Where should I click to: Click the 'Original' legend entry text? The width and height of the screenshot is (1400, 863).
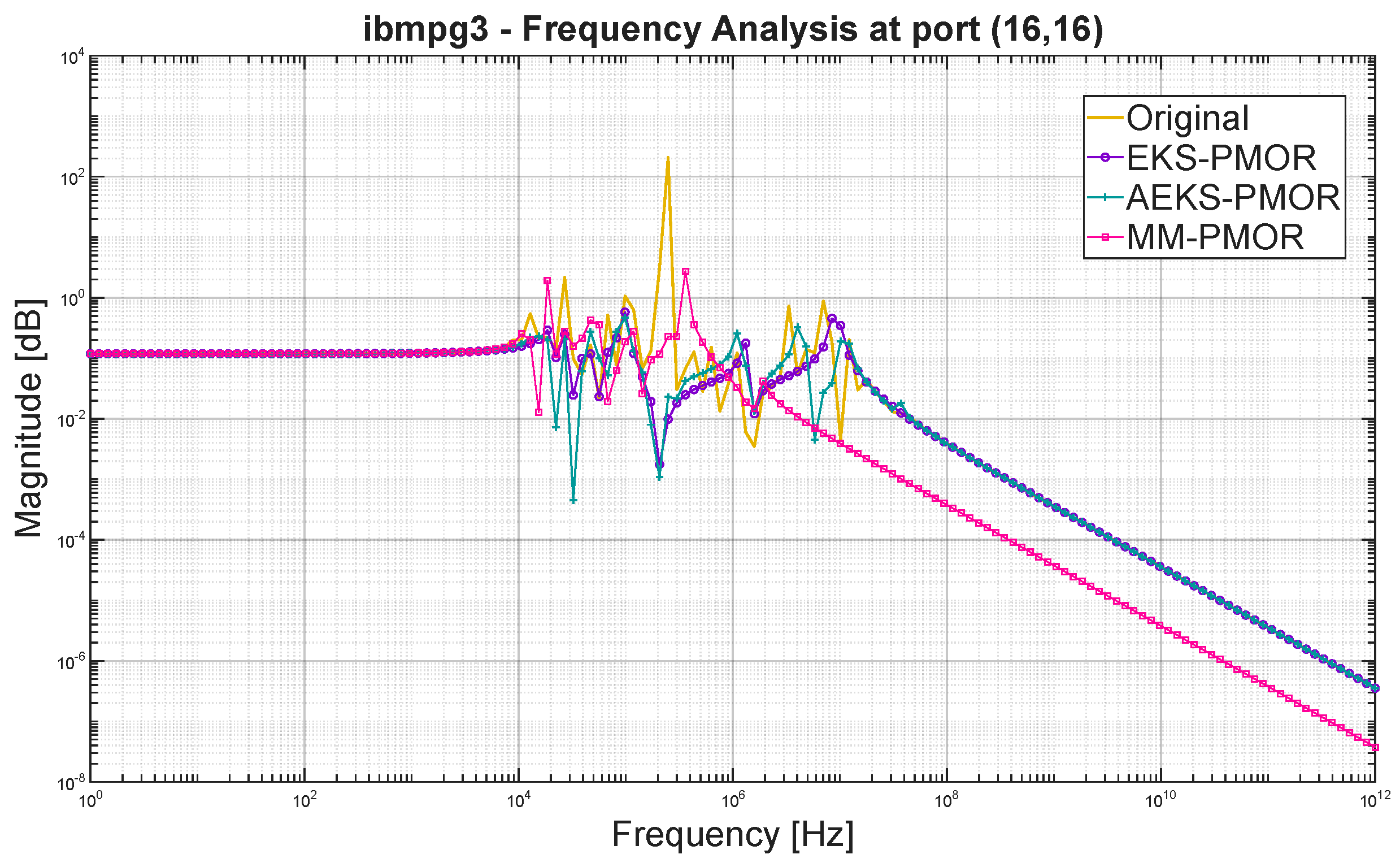1188,118
